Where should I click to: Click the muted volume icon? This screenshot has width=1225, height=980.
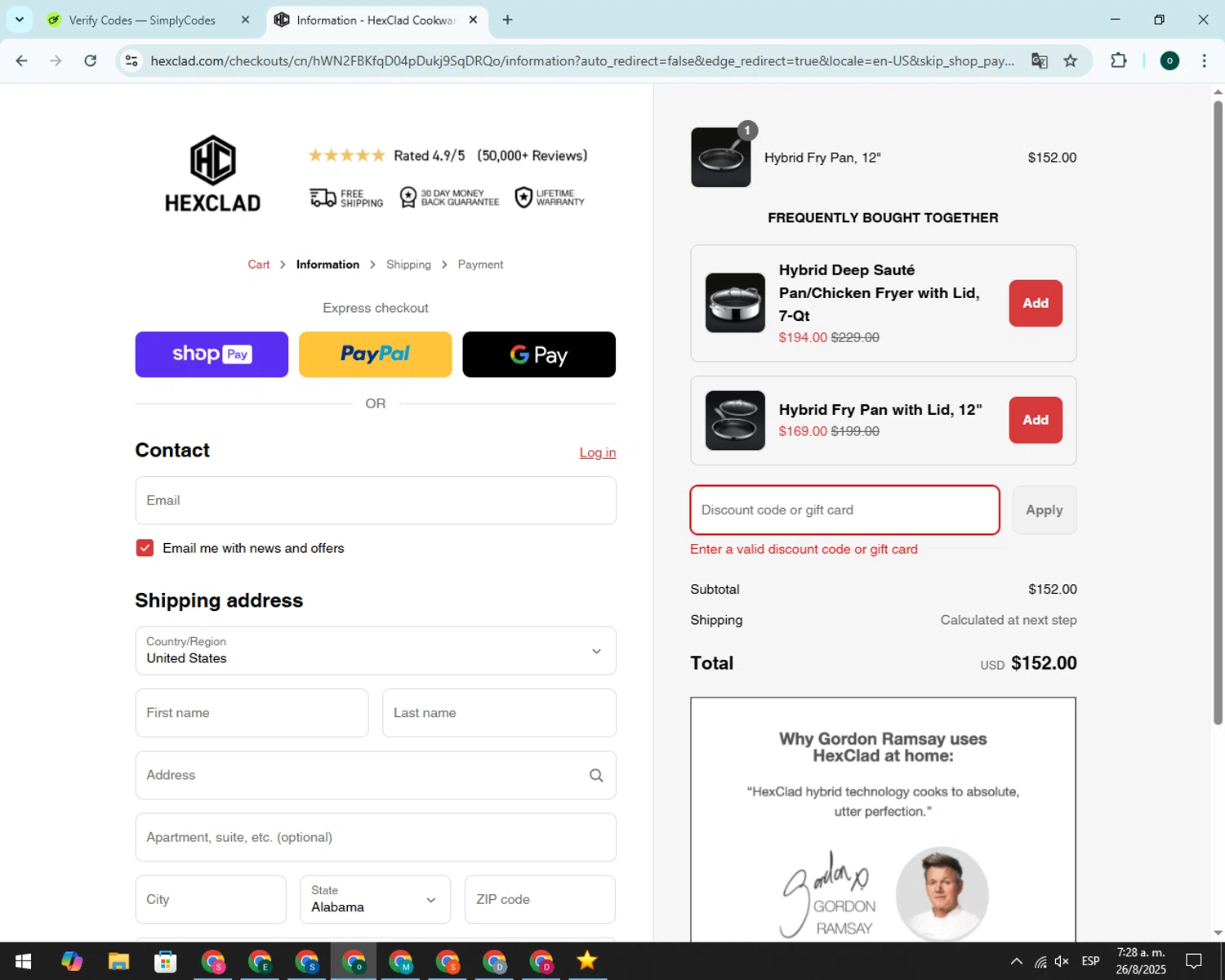click(x=1062, y=961)
